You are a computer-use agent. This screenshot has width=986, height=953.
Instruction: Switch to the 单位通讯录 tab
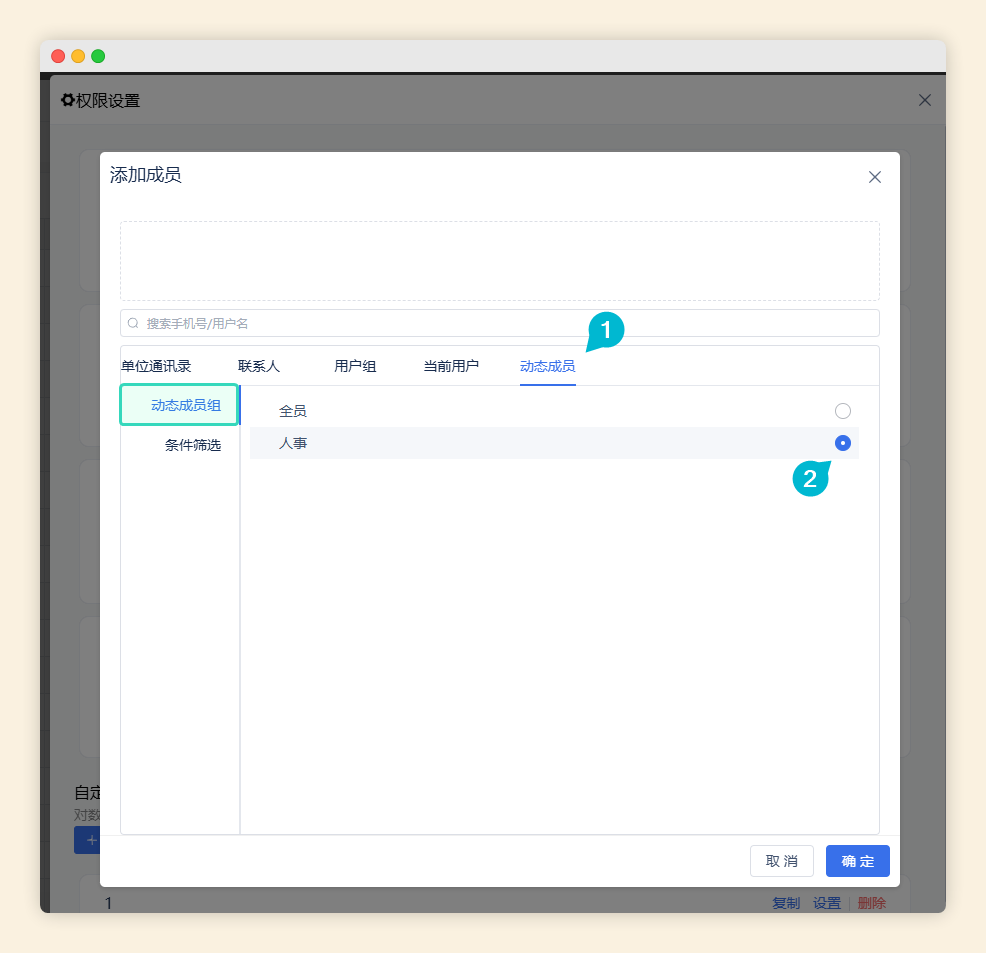tap(156, 366)
